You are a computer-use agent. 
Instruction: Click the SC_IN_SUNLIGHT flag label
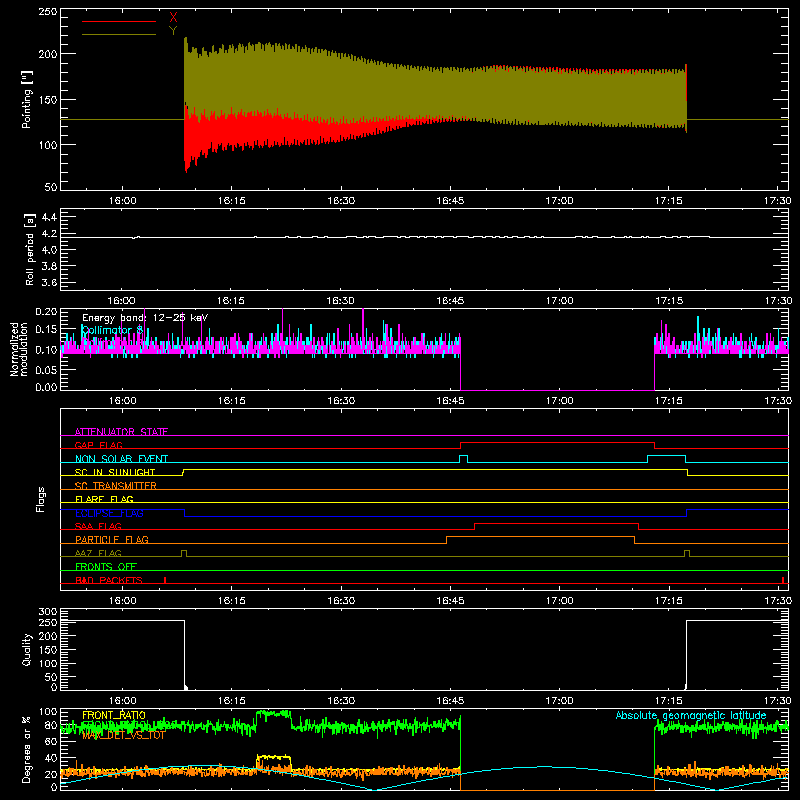(115, 472)
